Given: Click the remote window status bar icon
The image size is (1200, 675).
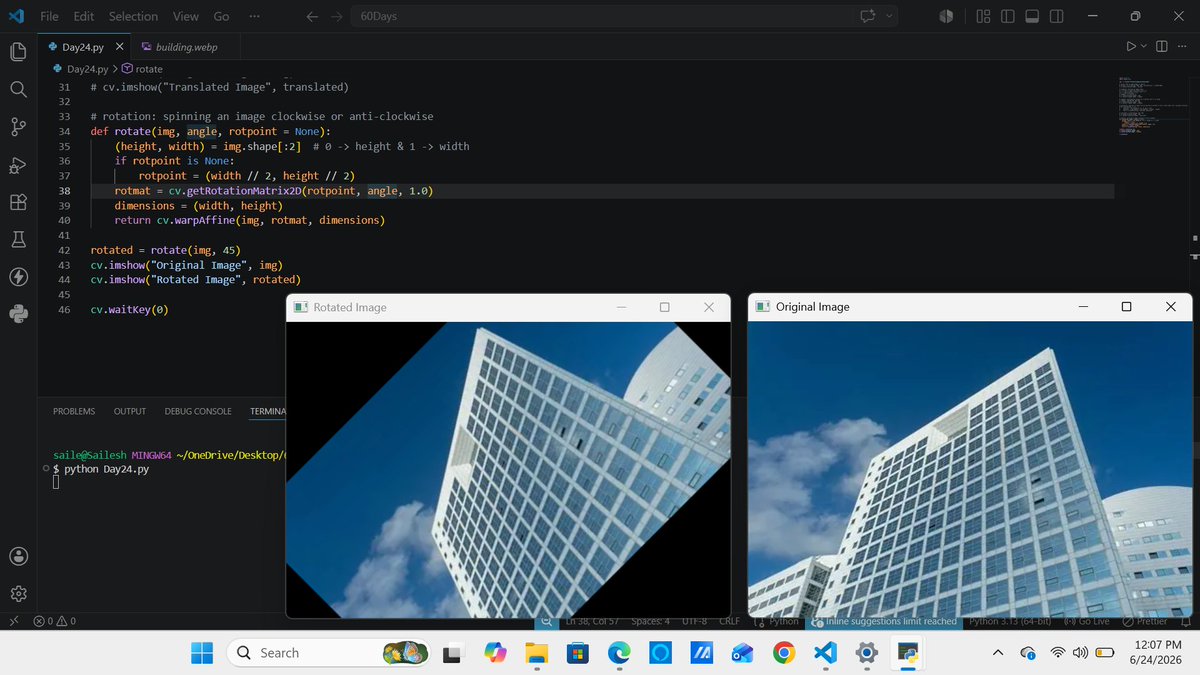Looking at the screenshot, I should click(x=13, y=621).
